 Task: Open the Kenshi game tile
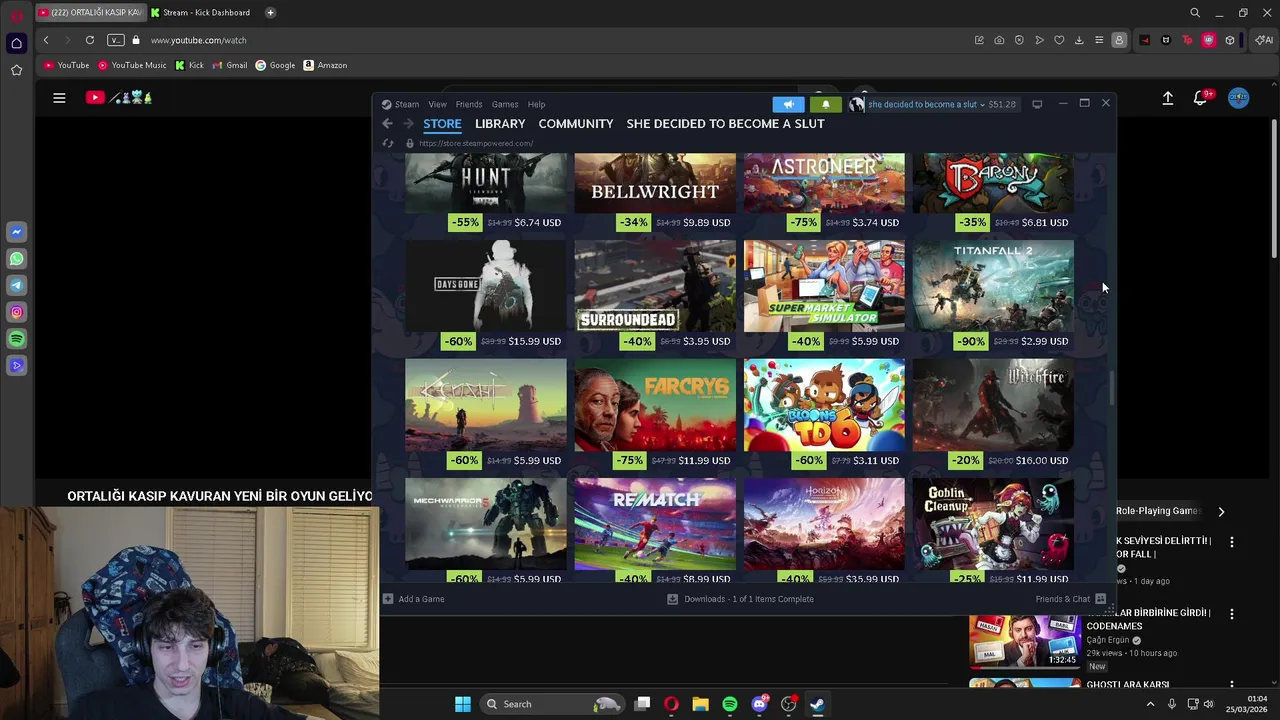point(486,404)
